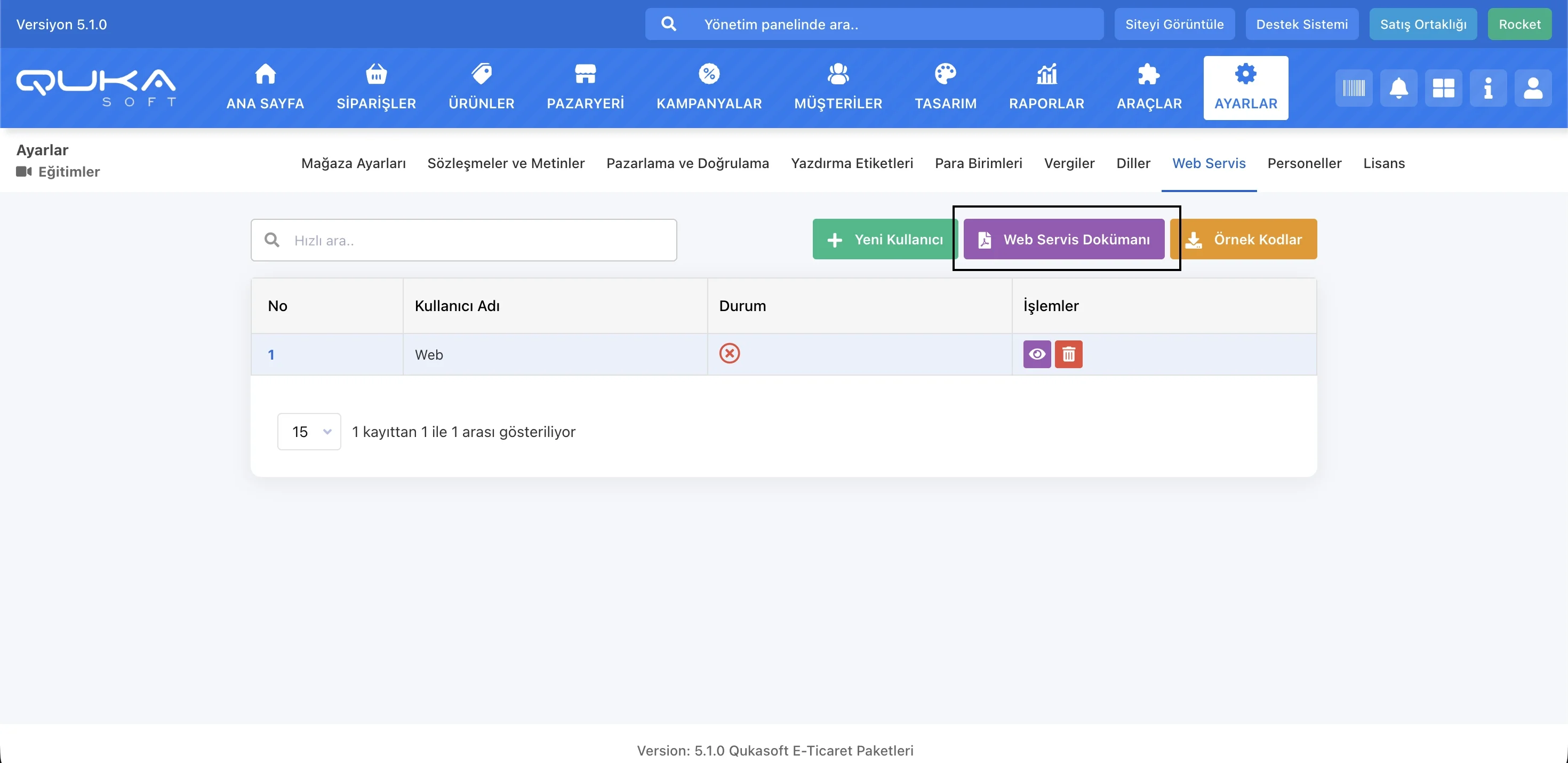Screen dimensions: 1568x763
Task: Expand the 15 records per page dropdown
Action: (309, 432)
